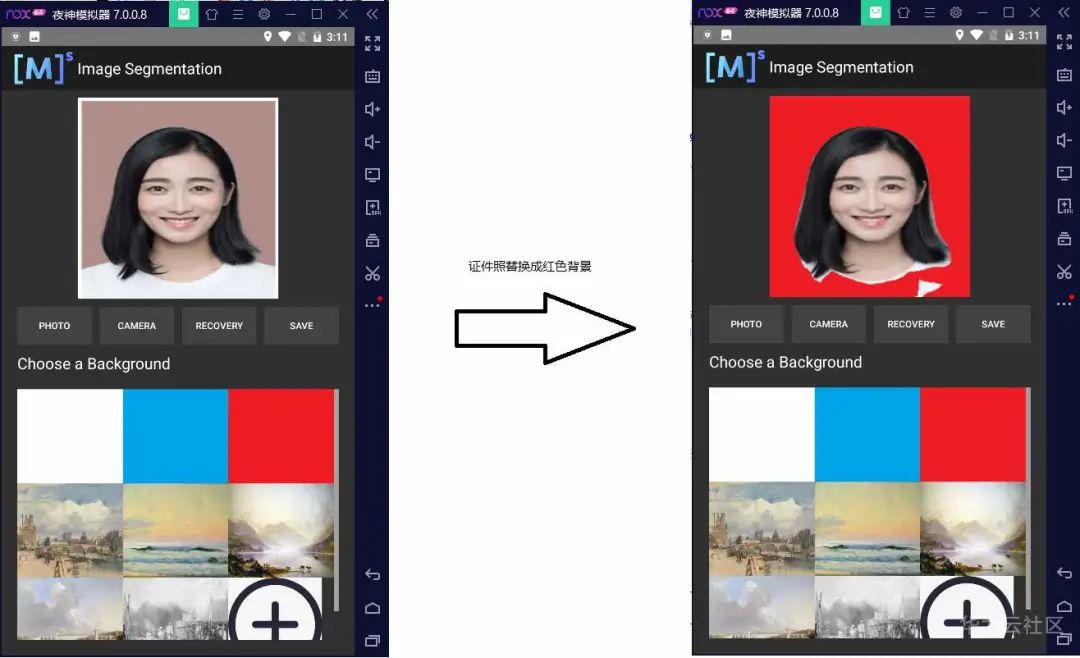Add custom background with plus icon, right window
Viewport: 1080px width, 658px height.
tap(967, 608)
